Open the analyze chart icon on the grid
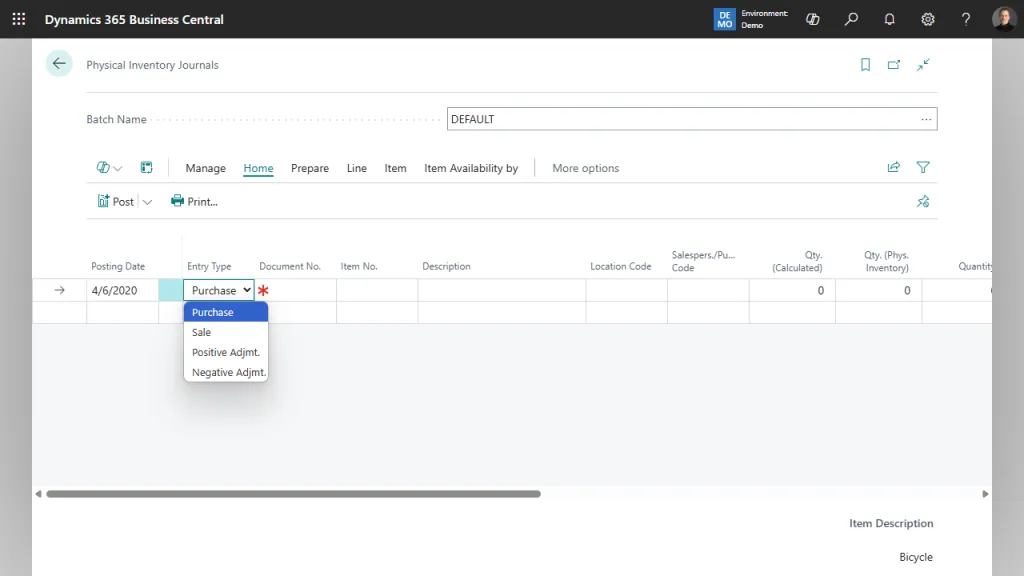Viewport: 1024px width, 576px height. [x=146, y=167]
